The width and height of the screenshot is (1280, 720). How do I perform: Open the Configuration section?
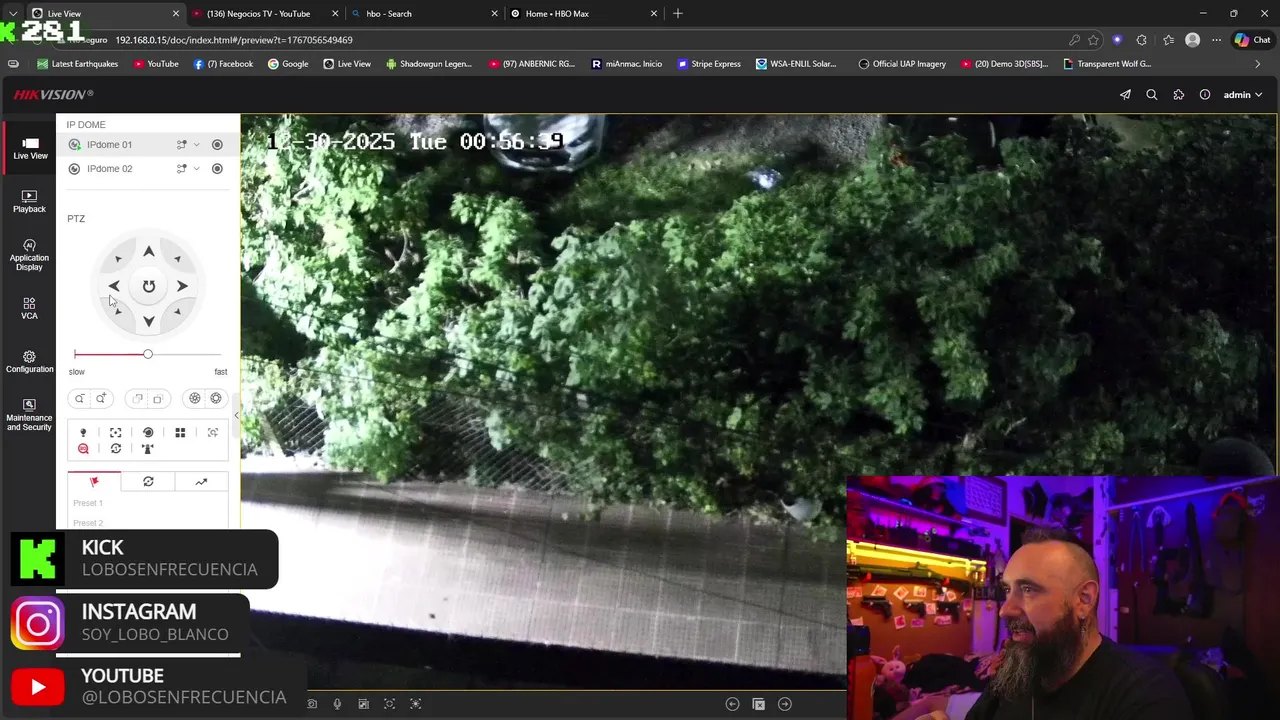pyautogui.click(x=29, y=362)
